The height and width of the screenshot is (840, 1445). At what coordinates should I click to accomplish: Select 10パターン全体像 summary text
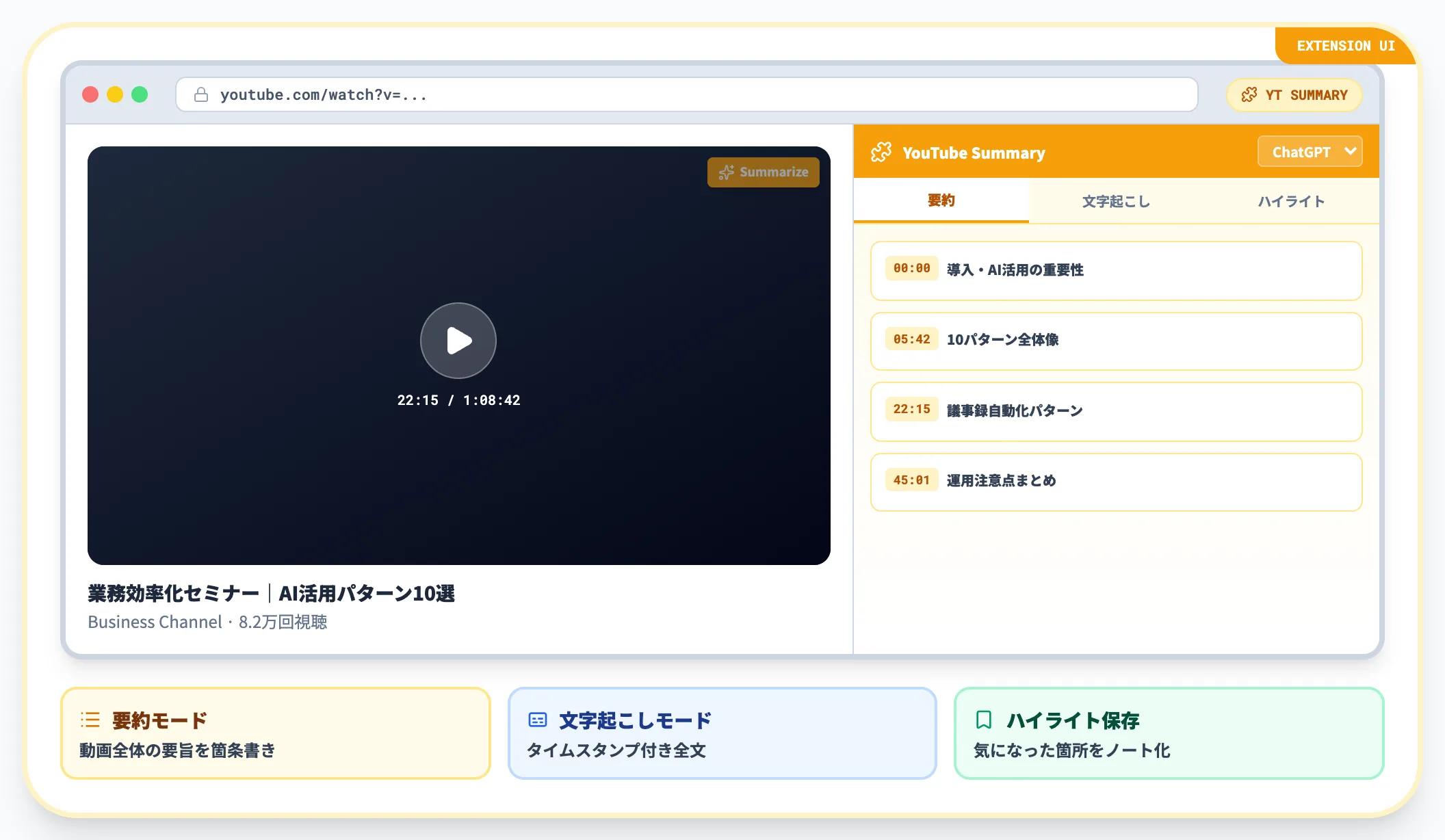[1002, 340]
